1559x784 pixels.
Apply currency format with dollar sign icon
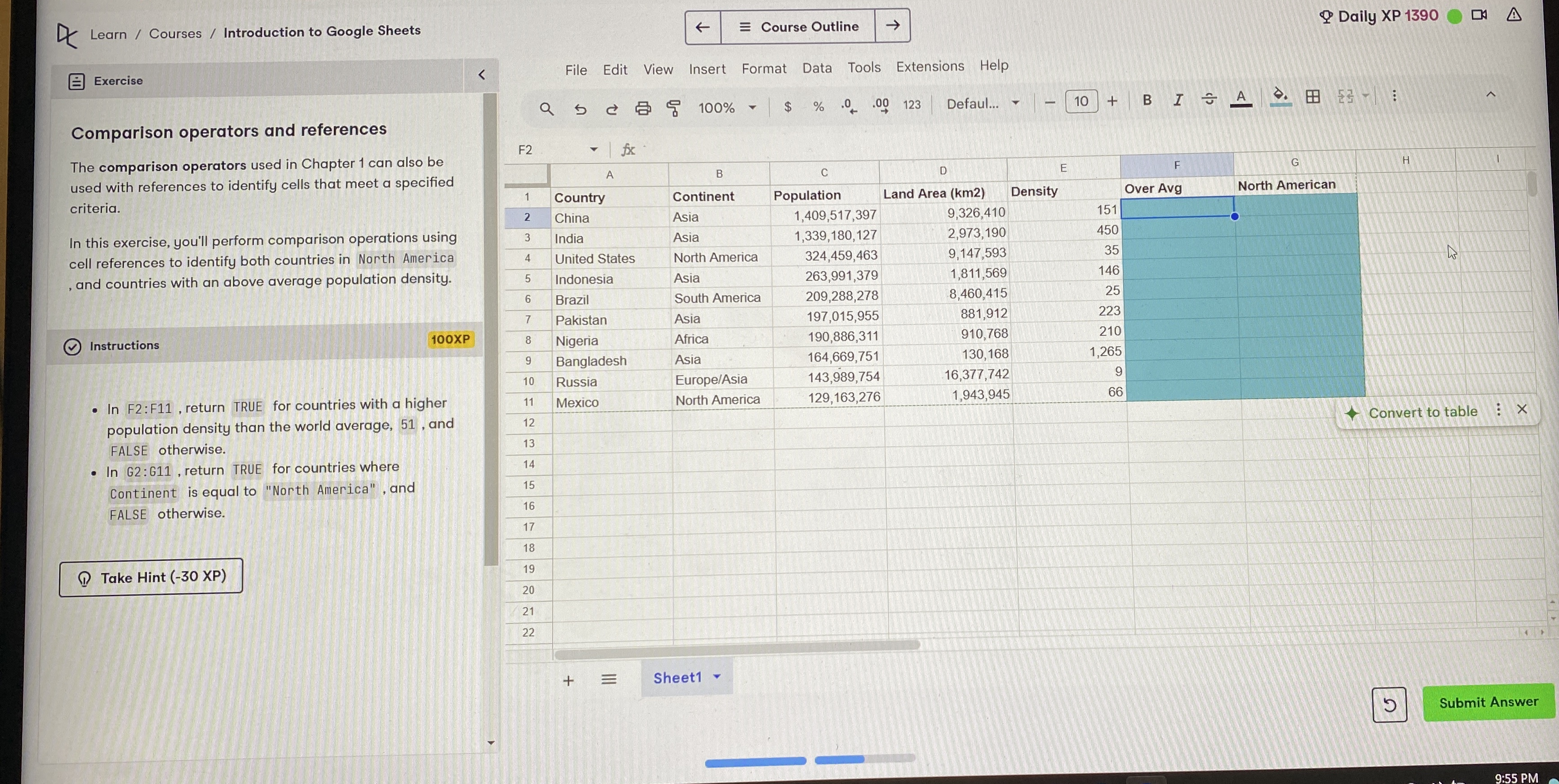point(788,106)
